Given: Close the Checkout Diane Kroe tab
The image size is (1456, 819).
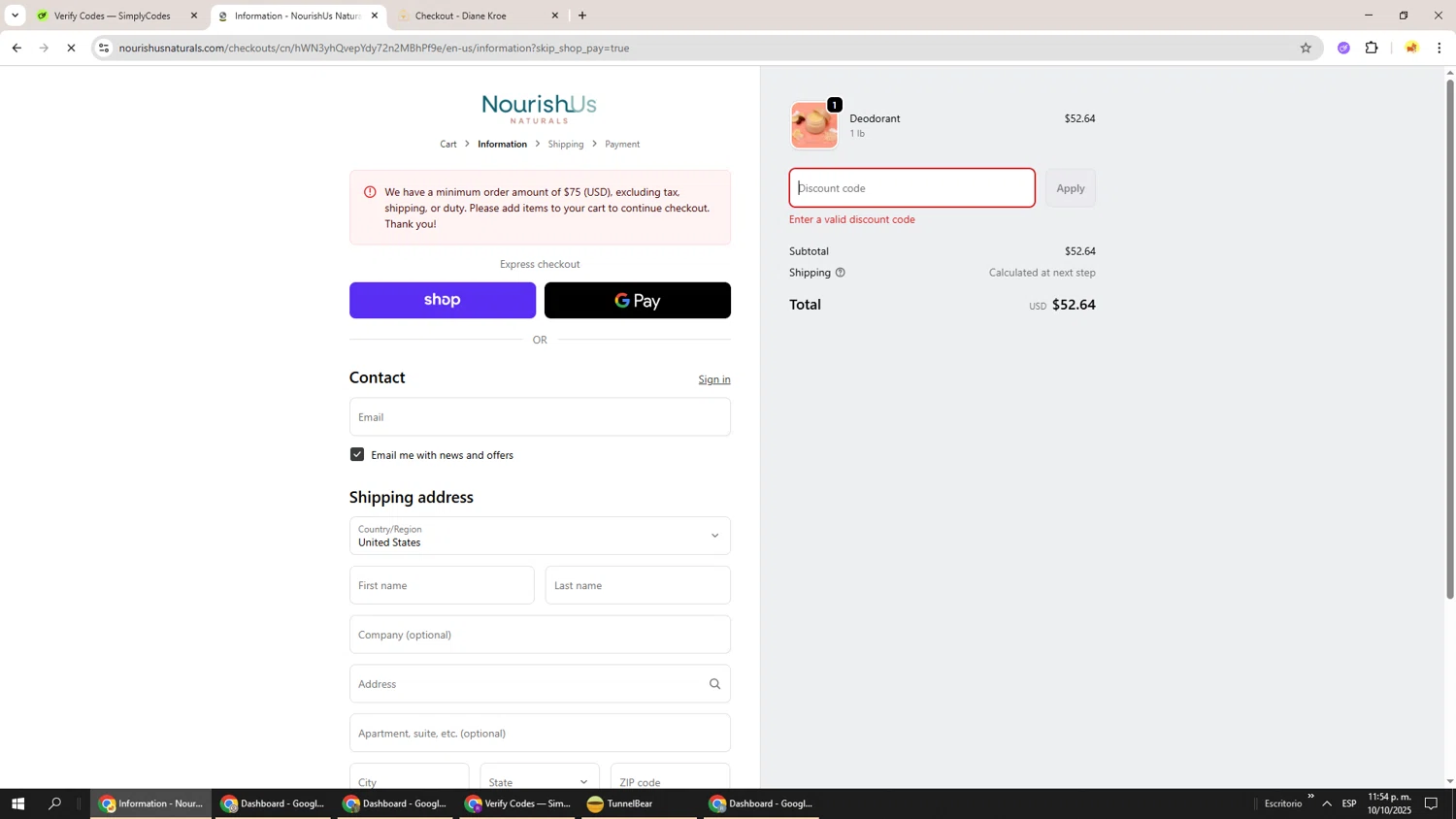Looking at the screenshot, I should pyautogui.click(x=555, y=16).
